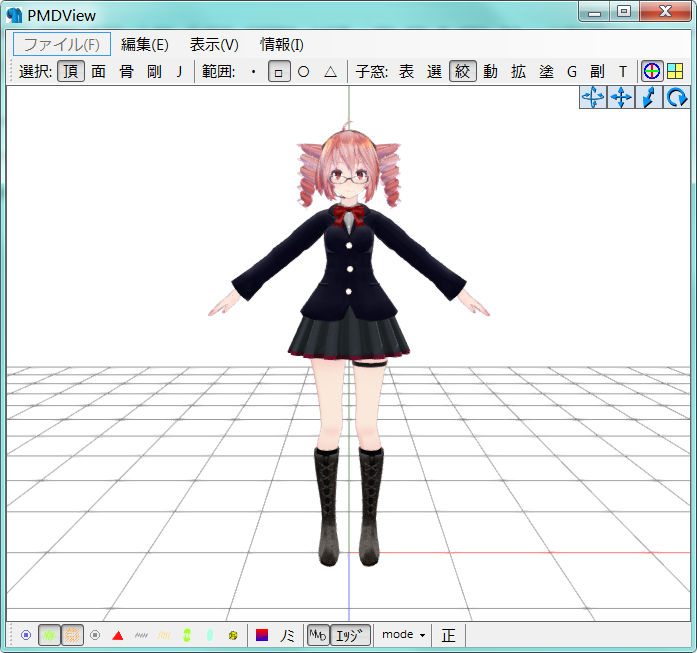Toggle the orange wireframe display icon
The width and height of the screenshot is (697, 653).
[x=72, y=635]
